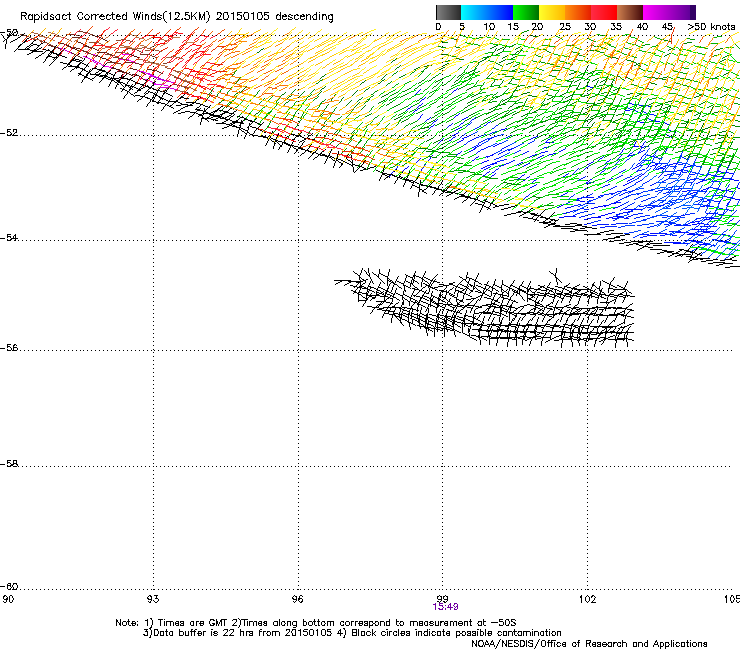740x650 pixels.
Task: Click the longitude label 90
Action: coord(8,599)
